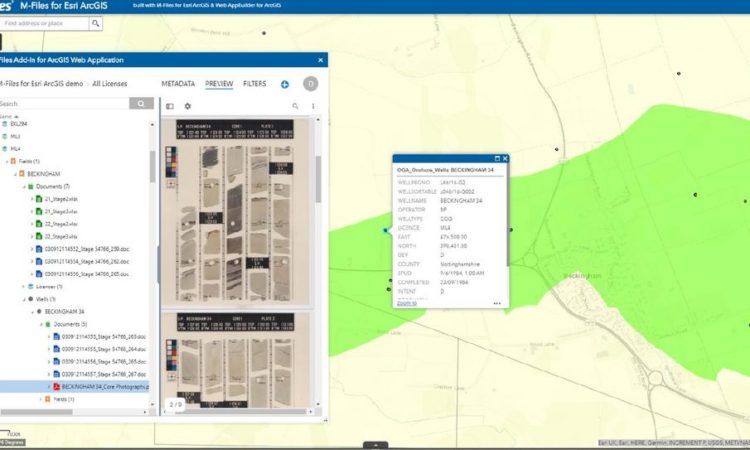Open preview settings gear icon

188,106
